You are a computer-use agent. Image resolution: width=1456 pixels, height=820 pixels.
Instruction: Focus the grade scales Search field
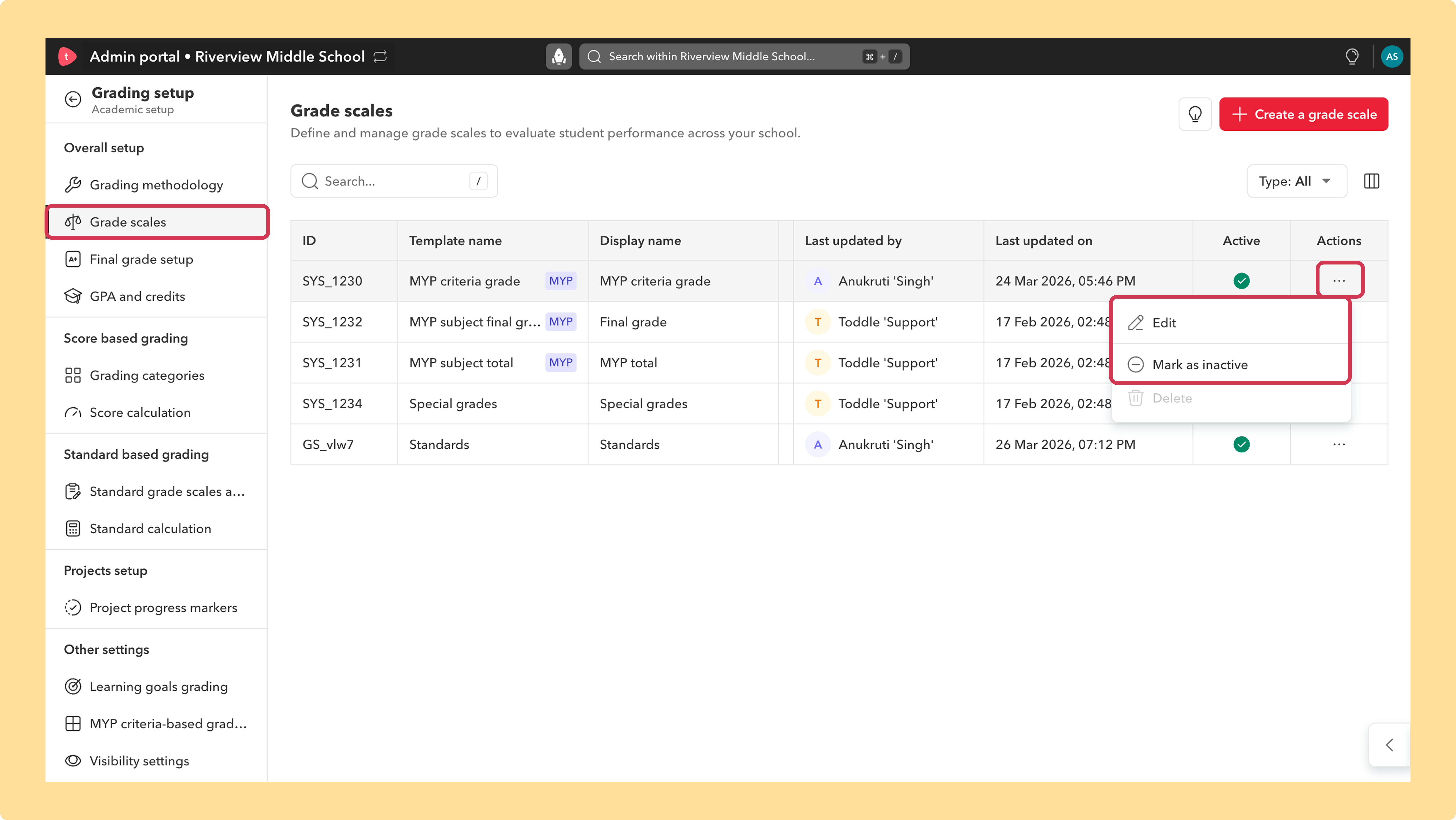[394, 181]
